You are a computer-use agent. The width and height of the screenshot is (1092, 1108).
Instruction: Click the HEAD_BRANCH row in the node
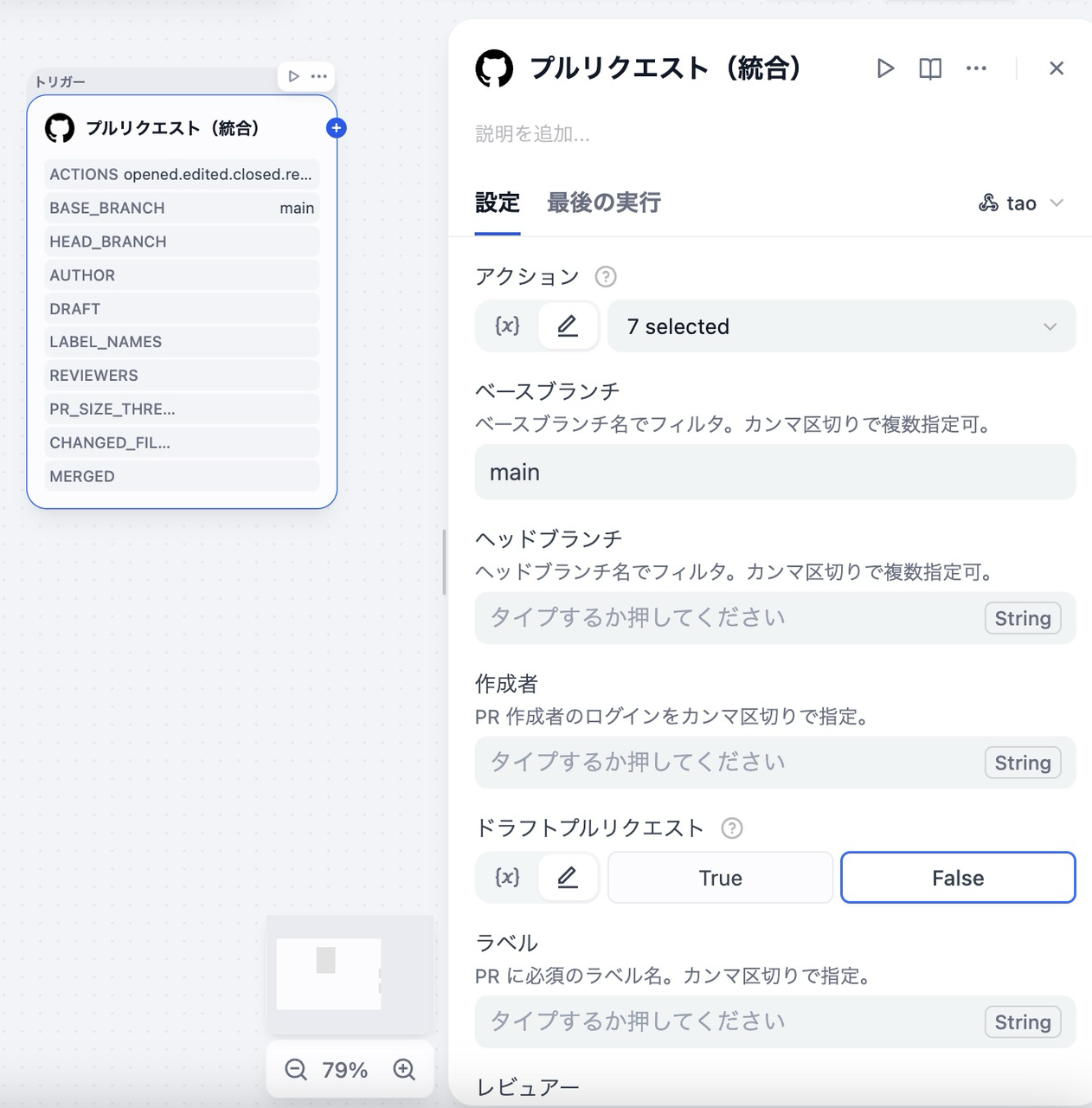[x=182, y=242]
